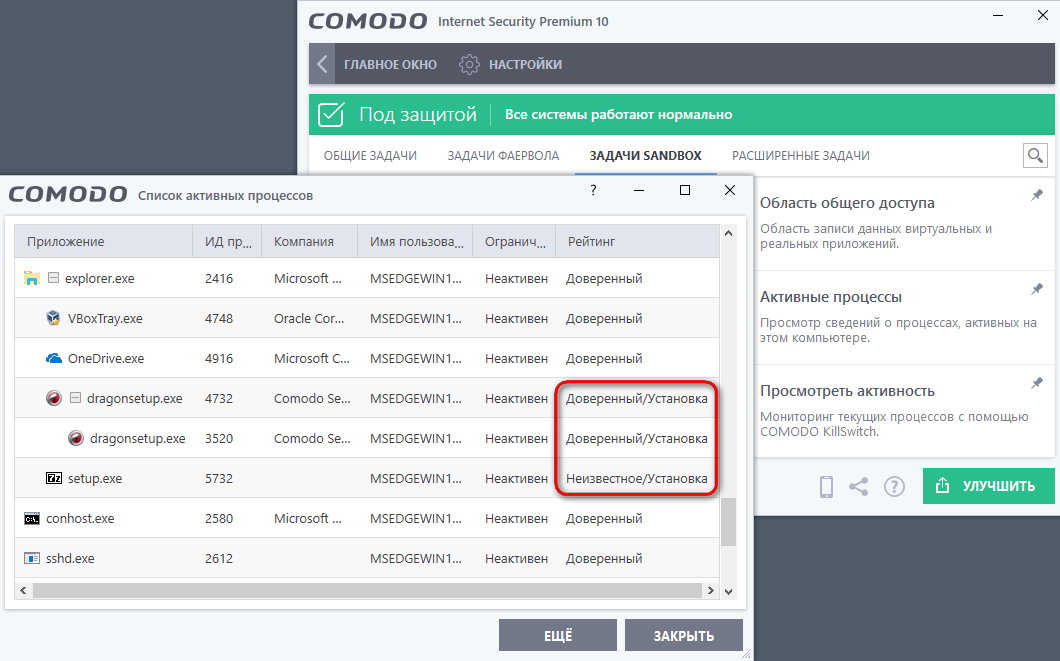Click the Неизвестное/Установка rating cell
This screenshot has width=1060, height=661.
pyautogui.click(x=636, y=479)
